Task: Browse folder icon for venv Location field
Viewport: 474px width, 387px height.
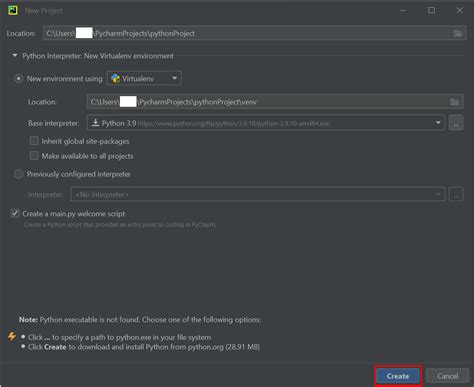Action: (x=455, y=102)
